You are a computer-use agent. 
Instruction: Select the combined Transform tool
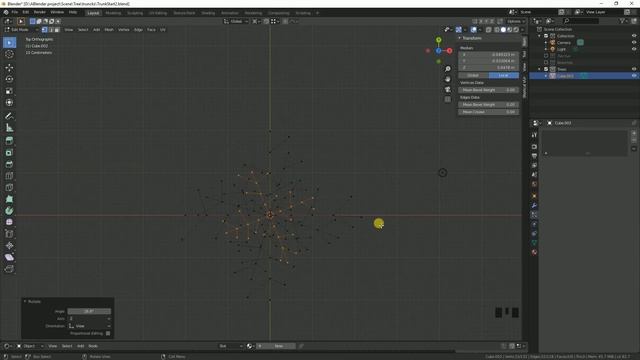click(9, 102)
